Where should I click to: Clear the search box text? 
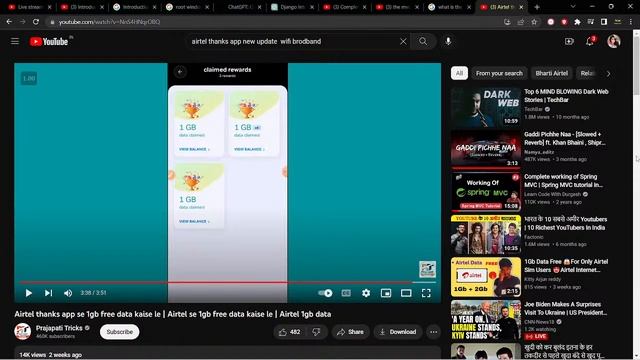tap(403, 42)
